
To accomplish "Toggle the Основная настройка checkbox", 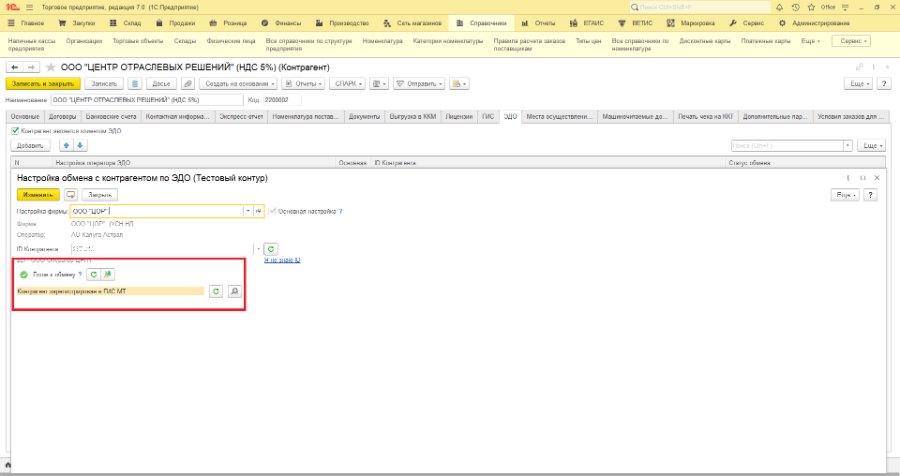I will 272,211.
